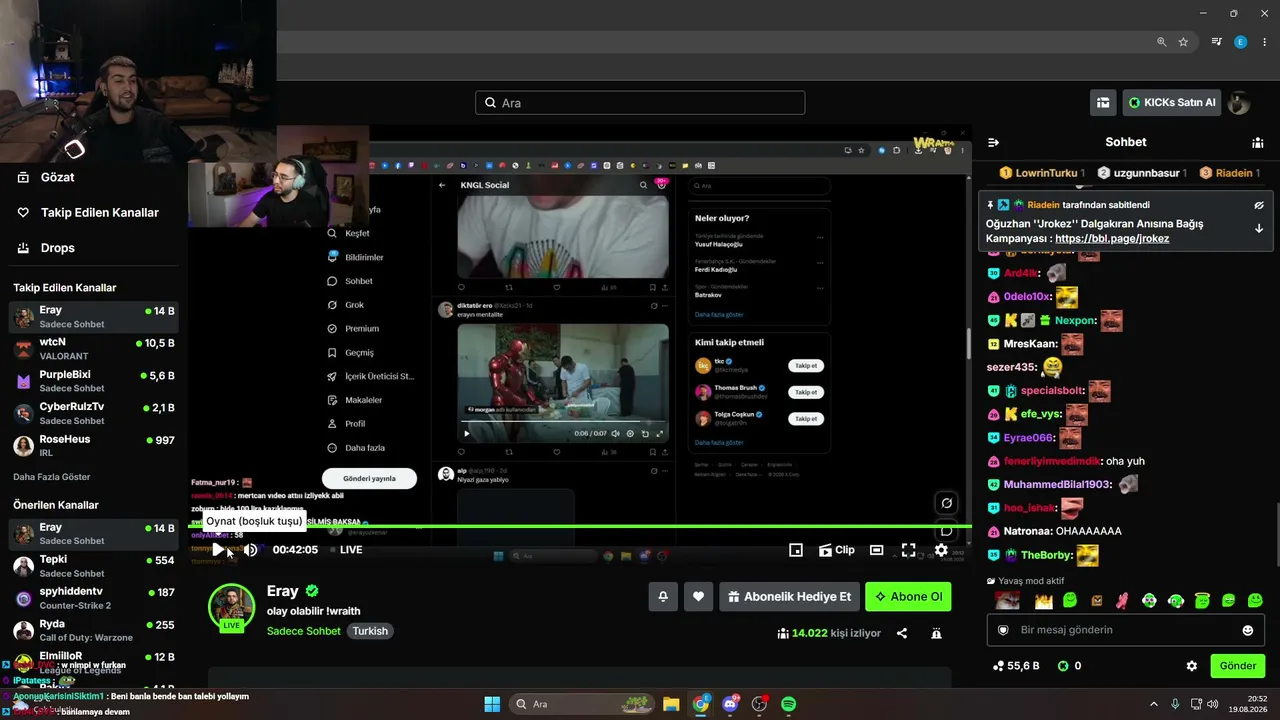Expand the pinned message with down arrow
The image size is (1280, 720).
[1259, 228]
